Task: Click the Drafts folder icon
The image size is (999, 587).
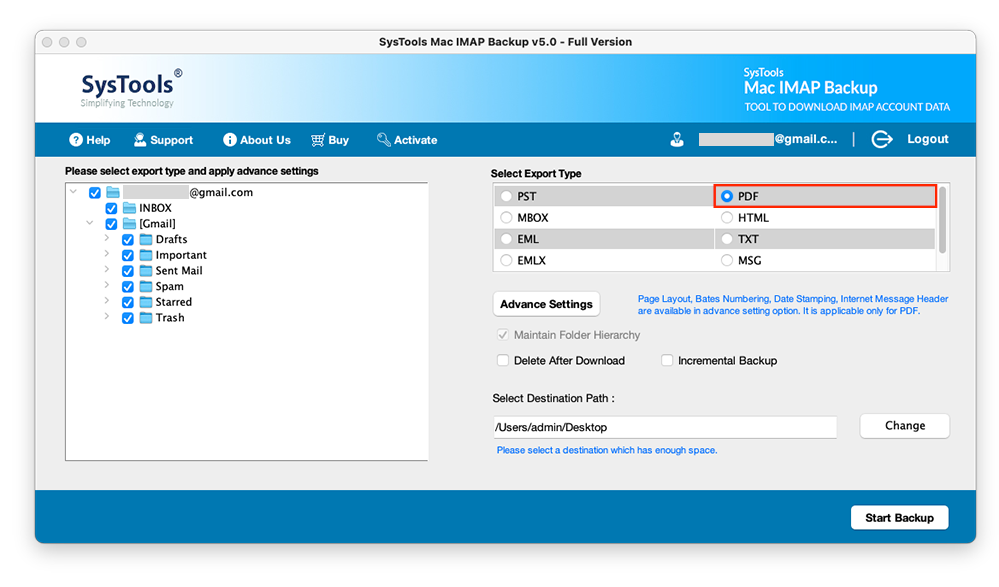Action: pyautogui.click(x=146, y=239)
